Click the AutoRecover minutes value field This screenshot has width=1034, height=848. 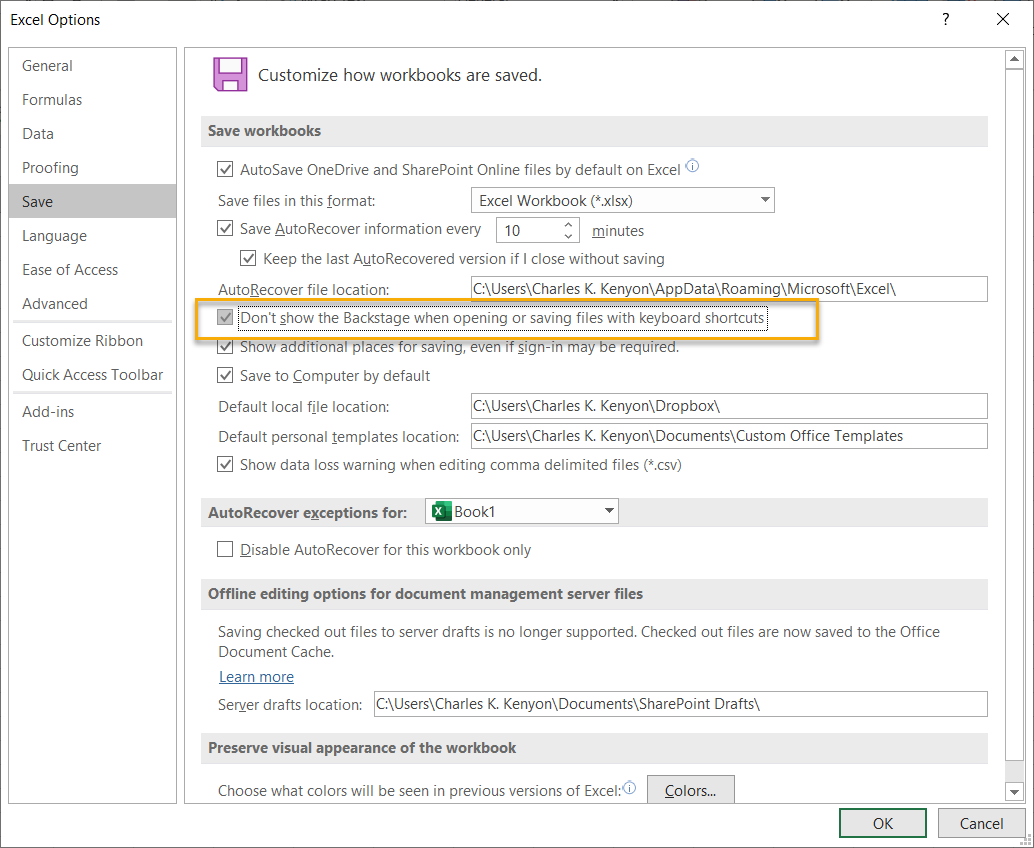tap(529, 230)
